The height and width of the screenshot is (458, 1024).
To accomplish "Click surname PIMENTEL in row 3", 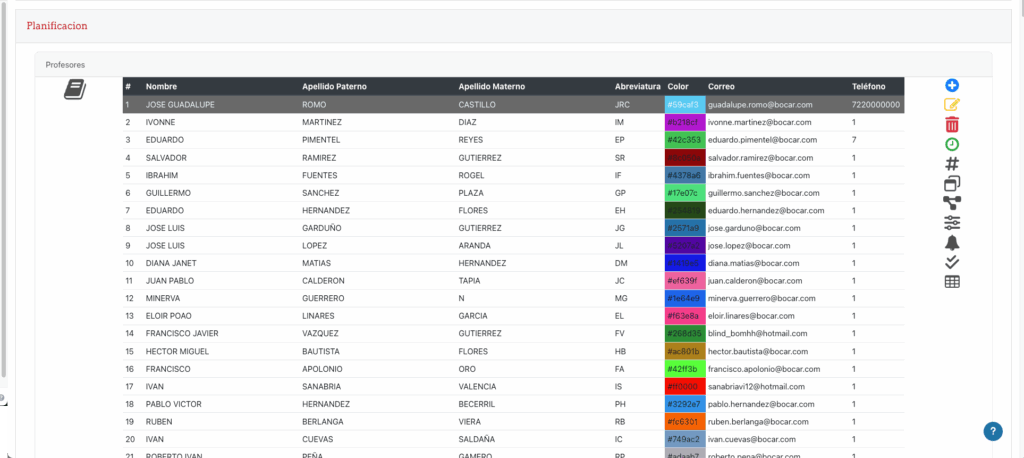I will [322, 140].
